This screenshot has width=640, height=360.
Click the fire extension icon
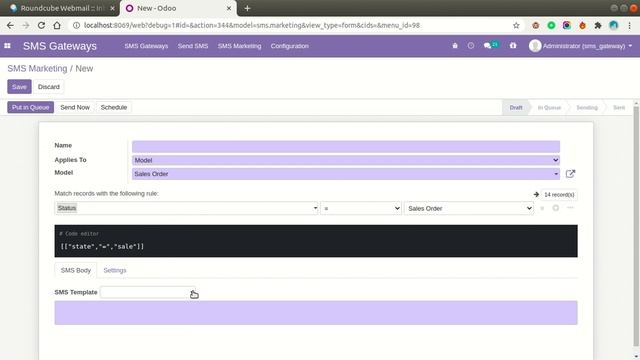click(582, 25)
